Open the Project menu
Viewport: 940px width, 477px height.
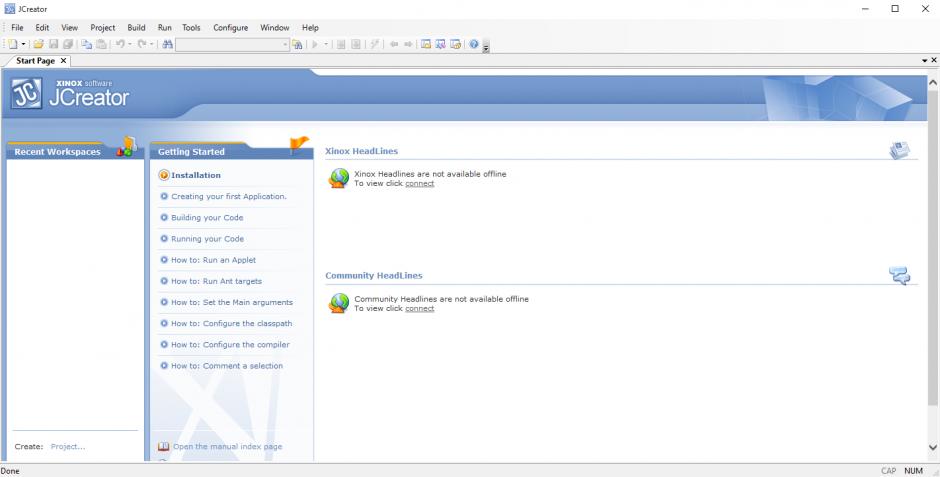[102, 27]
